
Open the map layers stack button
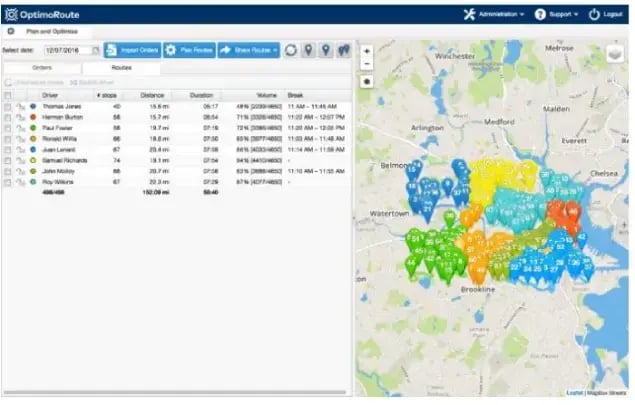(615, 54)
